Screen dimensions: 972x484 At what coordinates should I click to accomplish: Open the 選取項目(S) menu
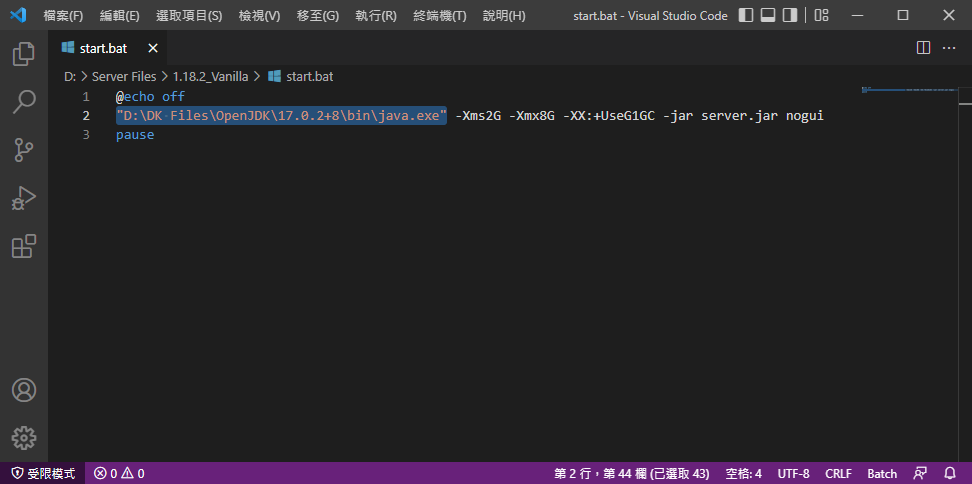coord(189,16)
